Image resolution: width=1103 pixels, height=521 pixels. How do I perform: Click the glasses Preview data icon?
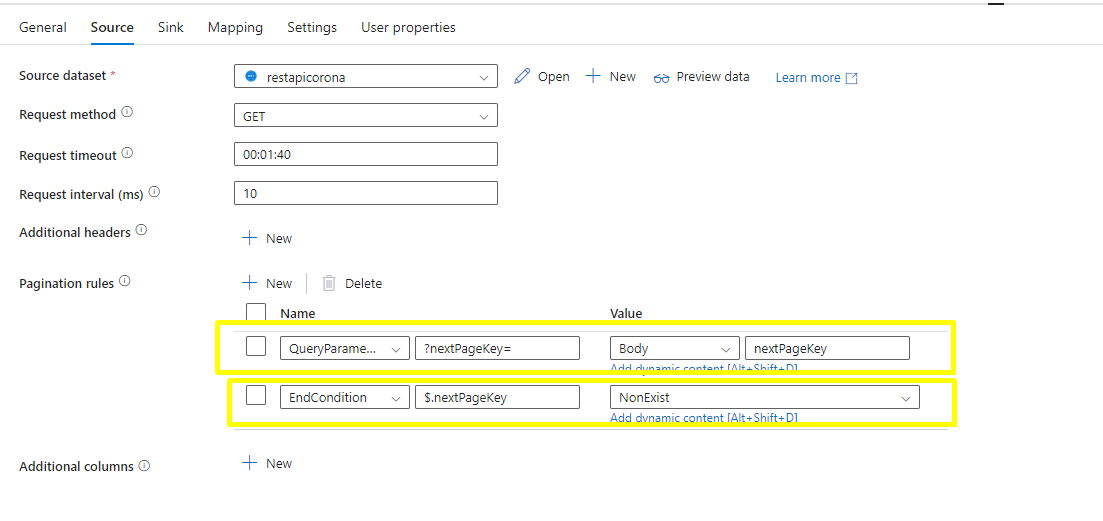661,77
